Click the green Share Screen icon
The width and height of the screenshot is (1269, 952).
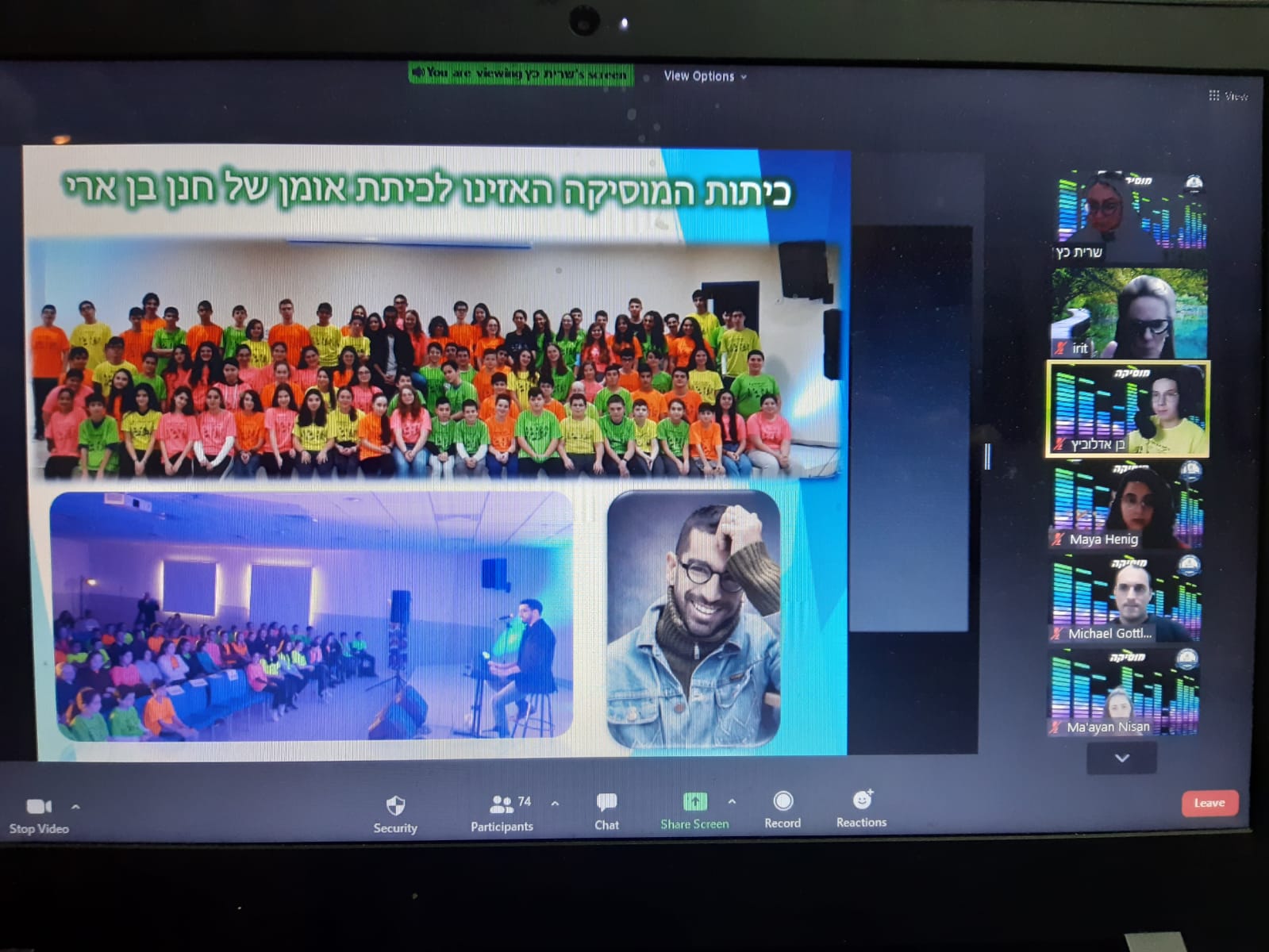coord(695,801)
